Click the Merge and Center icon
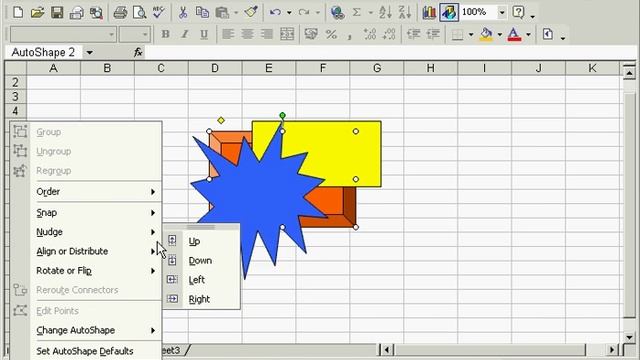 287,34
